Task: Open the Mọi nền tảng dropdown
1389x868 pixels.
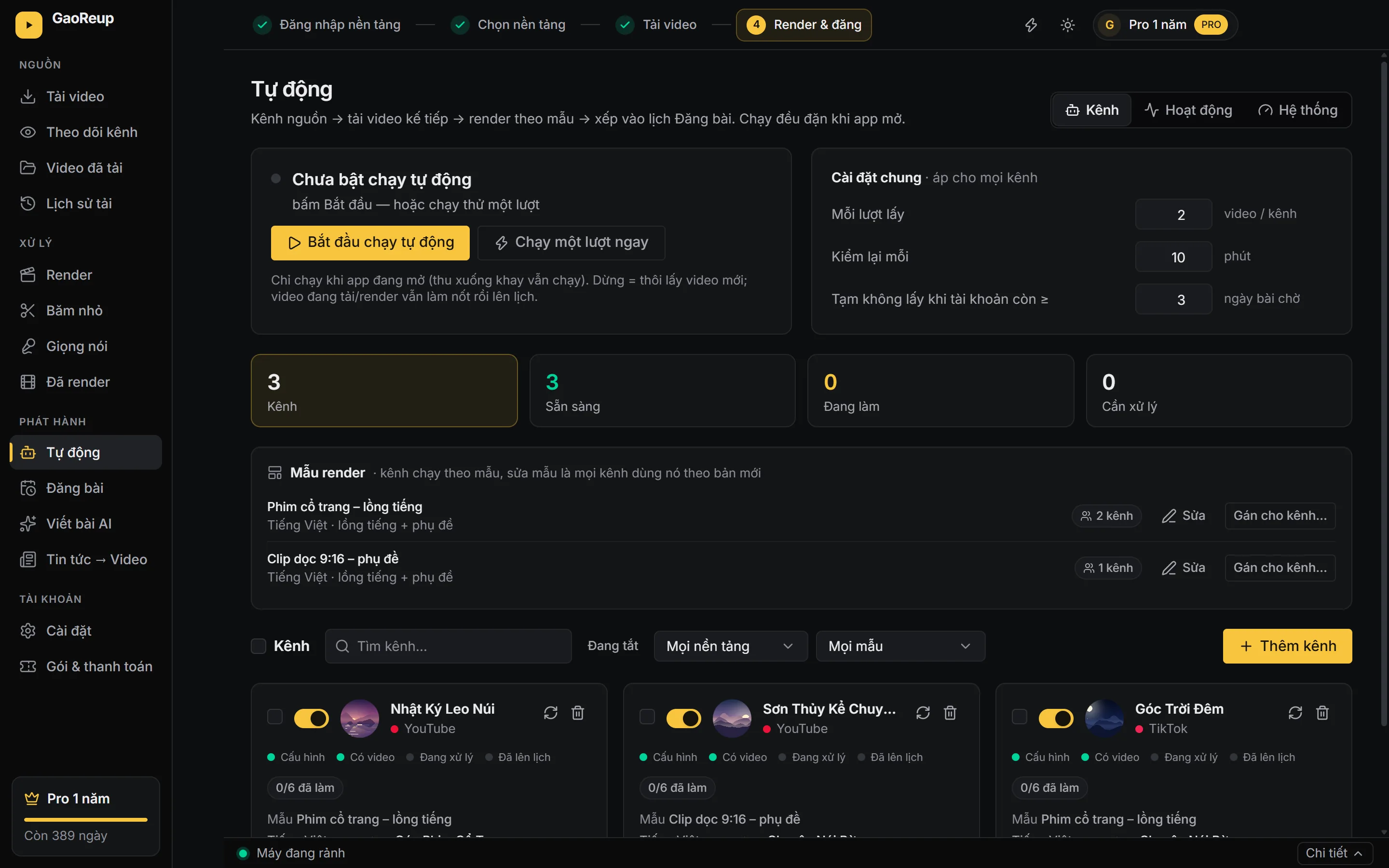Action: coord(731,646)
